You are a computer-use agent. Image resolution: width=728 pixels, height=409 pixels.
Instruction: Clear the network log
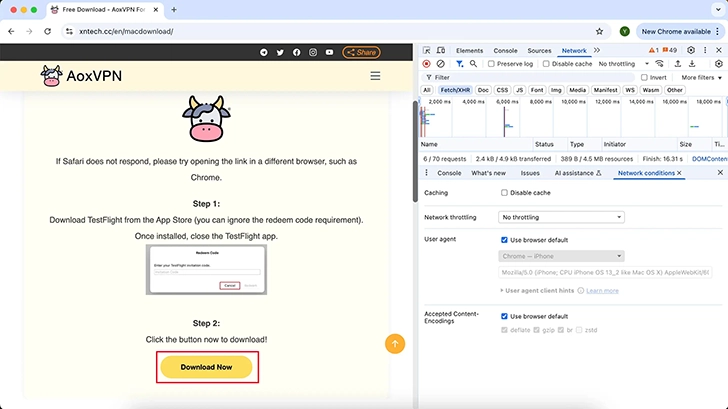[441, 63]
